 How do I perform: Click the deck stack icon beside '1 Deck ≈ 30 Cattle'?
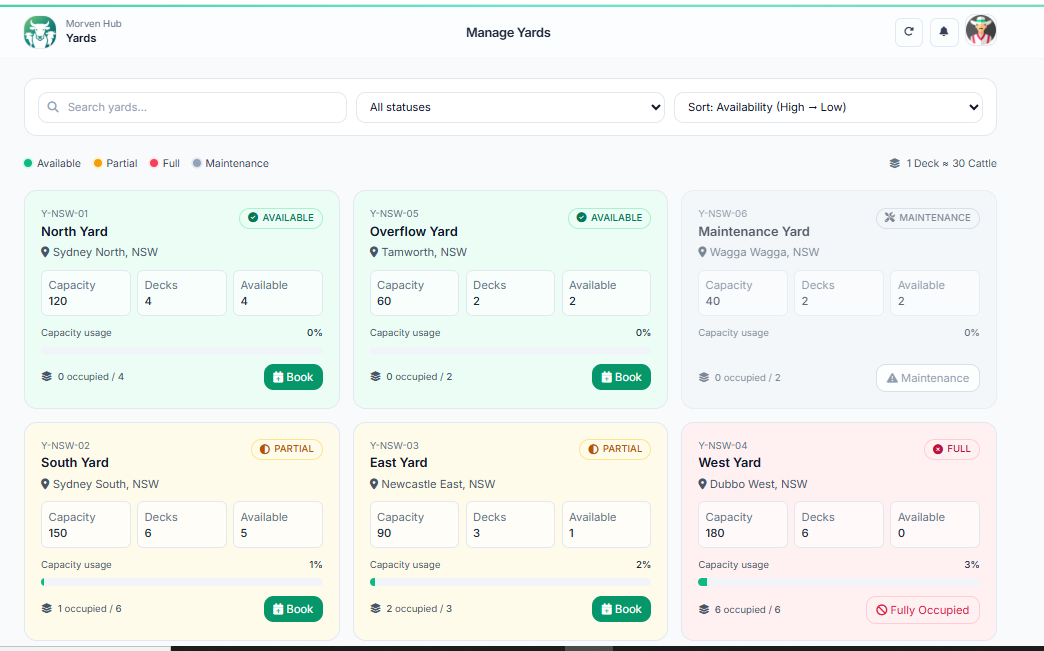click(x=895, y=163)
